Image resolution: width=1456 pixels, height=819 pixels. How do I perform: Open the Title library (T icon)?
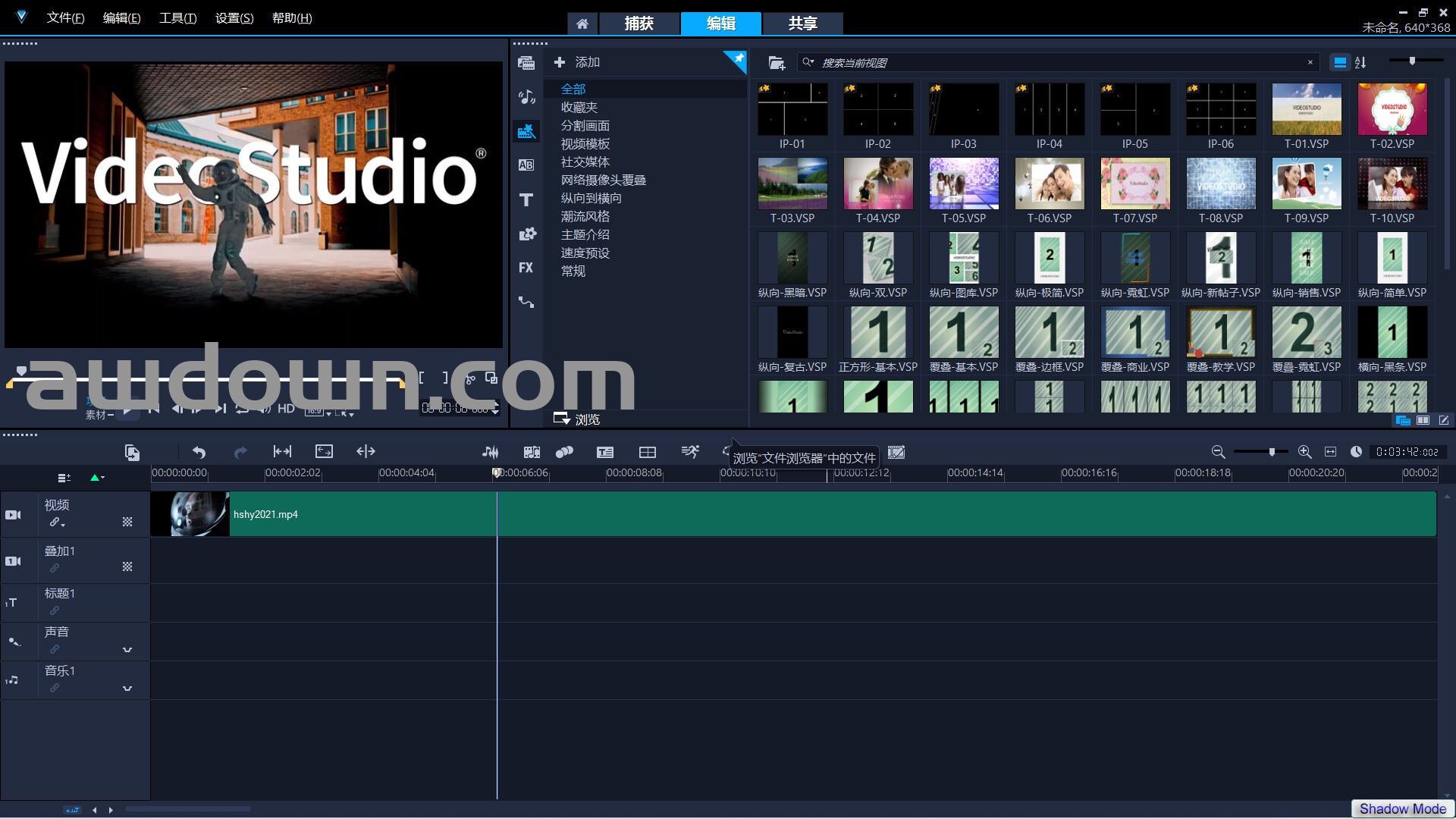pyautogui.click(x=526, y=199)
